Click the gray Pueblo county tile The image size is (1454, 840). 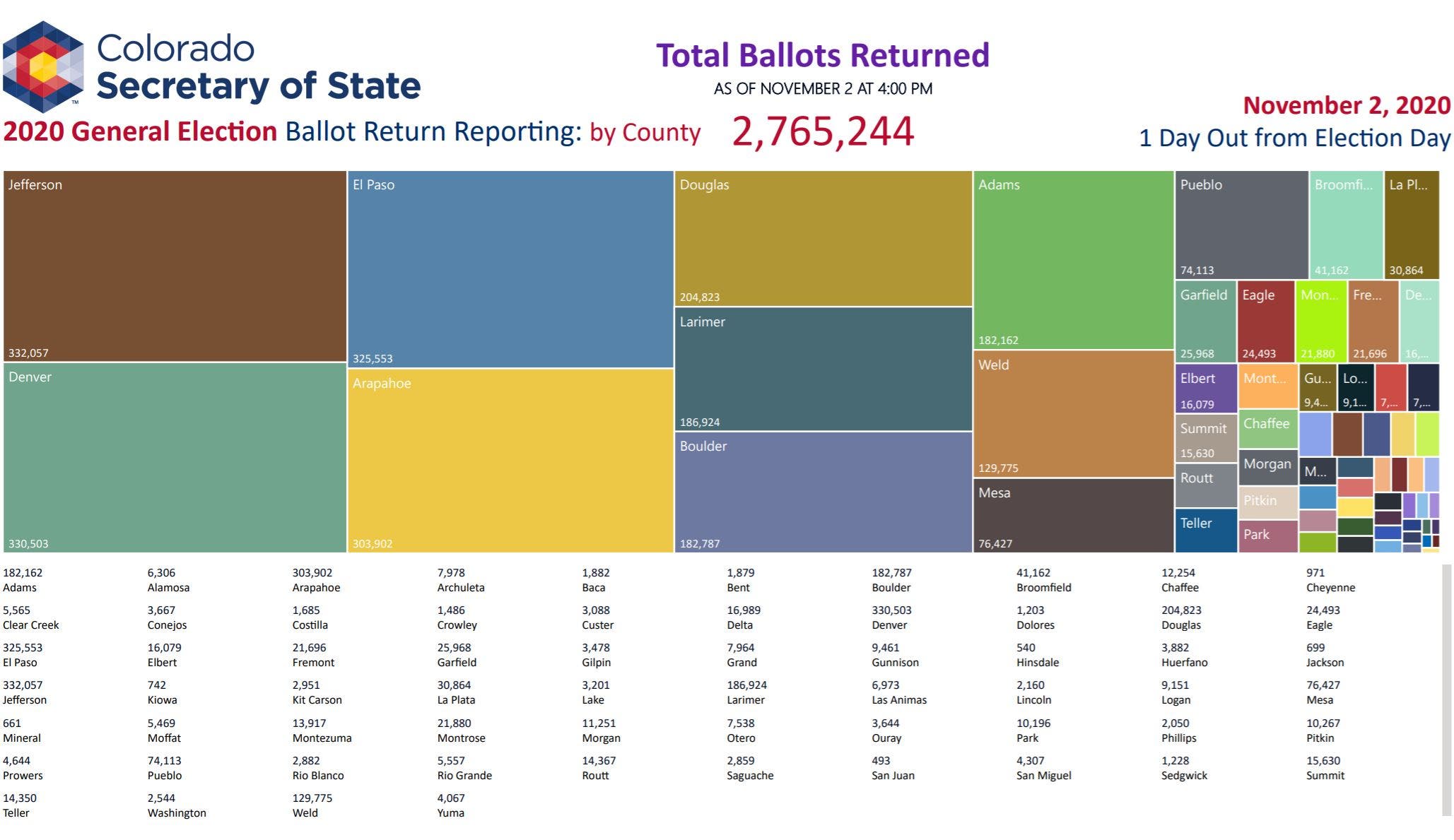click(x=1241, y=225)
